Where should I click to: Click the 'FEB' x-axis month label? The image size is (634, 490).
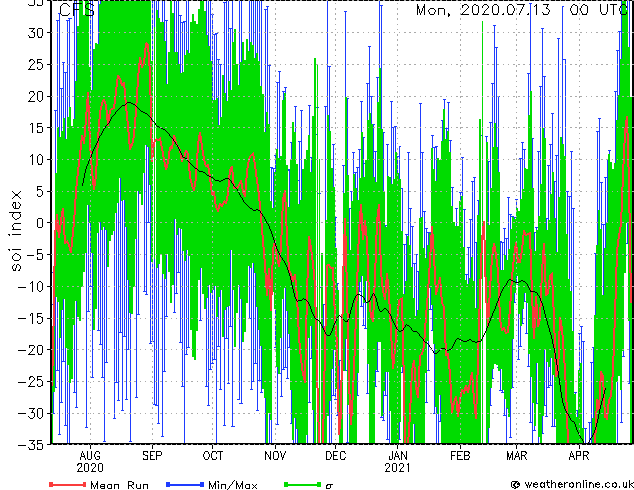coord(460,456)
